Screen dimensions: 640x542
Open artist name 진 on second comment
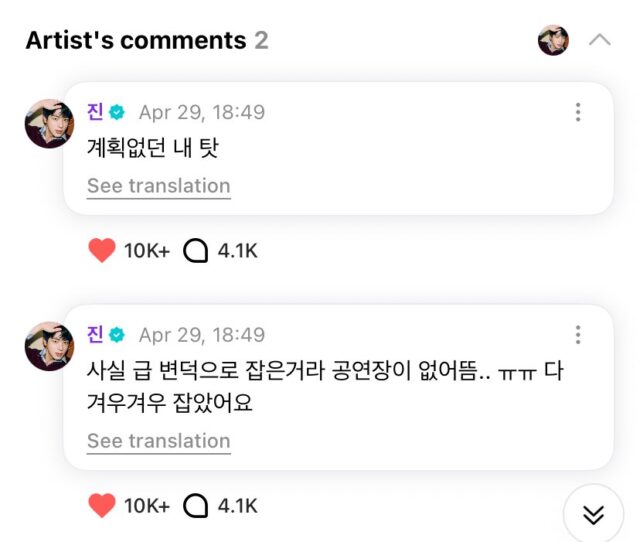pos(96,335)
